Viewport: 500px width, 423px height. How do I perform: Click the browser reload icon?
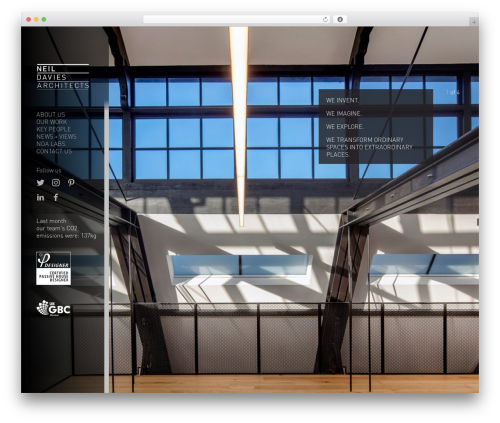click(325, 19)
